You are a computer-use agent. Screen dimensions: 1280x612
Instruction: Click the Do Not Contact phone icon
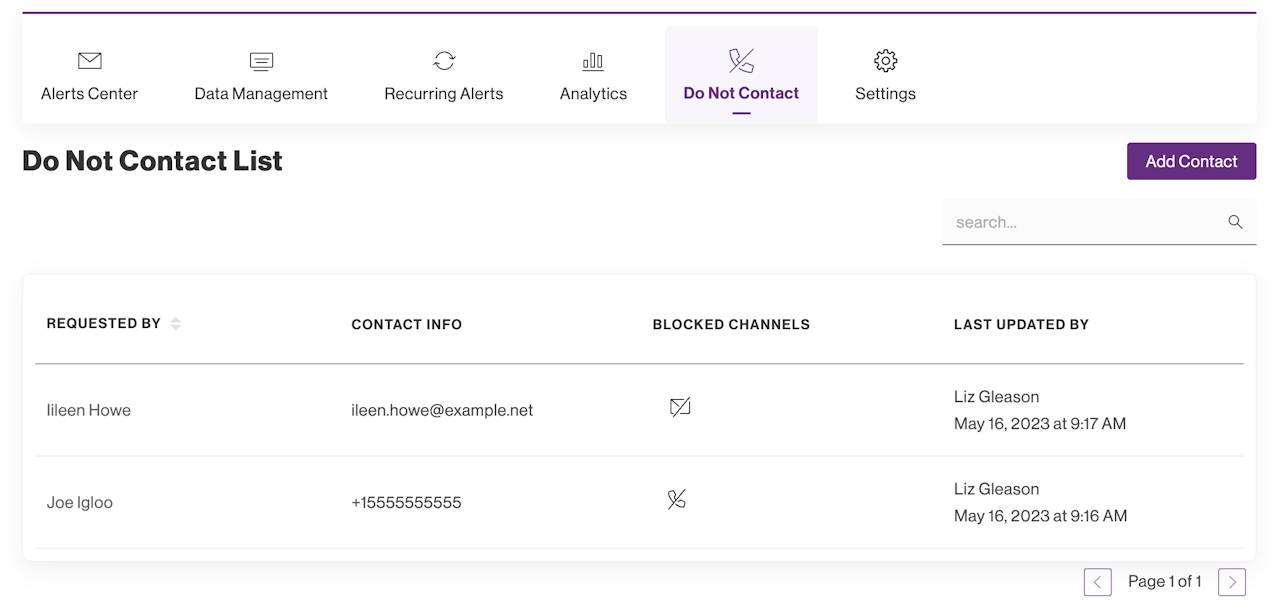741,61
